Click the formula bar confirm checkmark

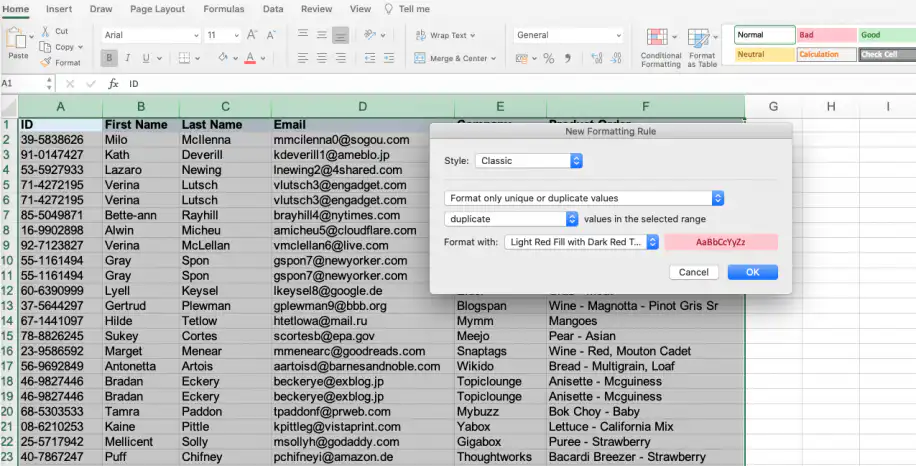pyautogui.click(x=91, y=84)
